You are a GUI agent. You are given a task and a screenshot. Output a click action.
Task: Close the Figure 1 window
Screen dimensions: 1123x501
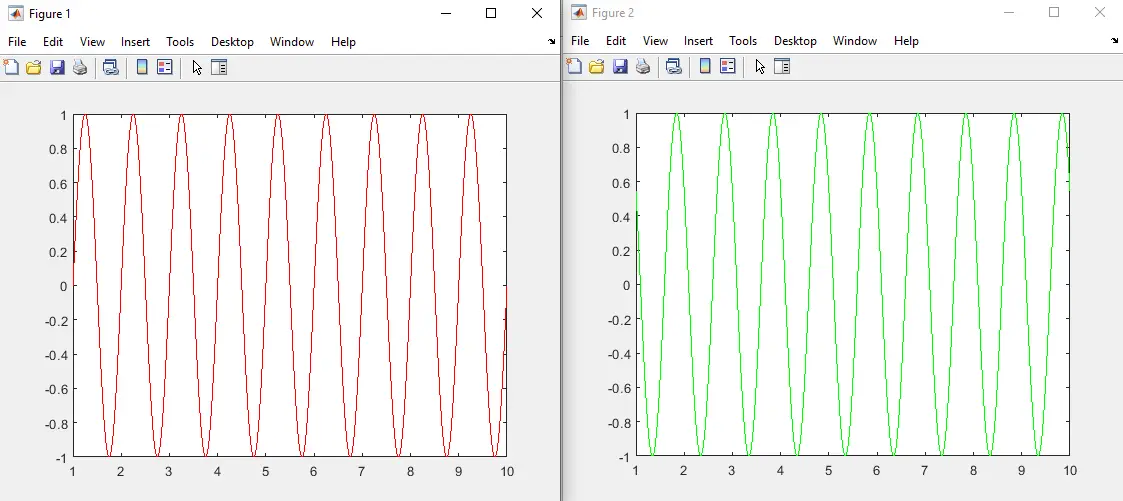click(536, 13)
